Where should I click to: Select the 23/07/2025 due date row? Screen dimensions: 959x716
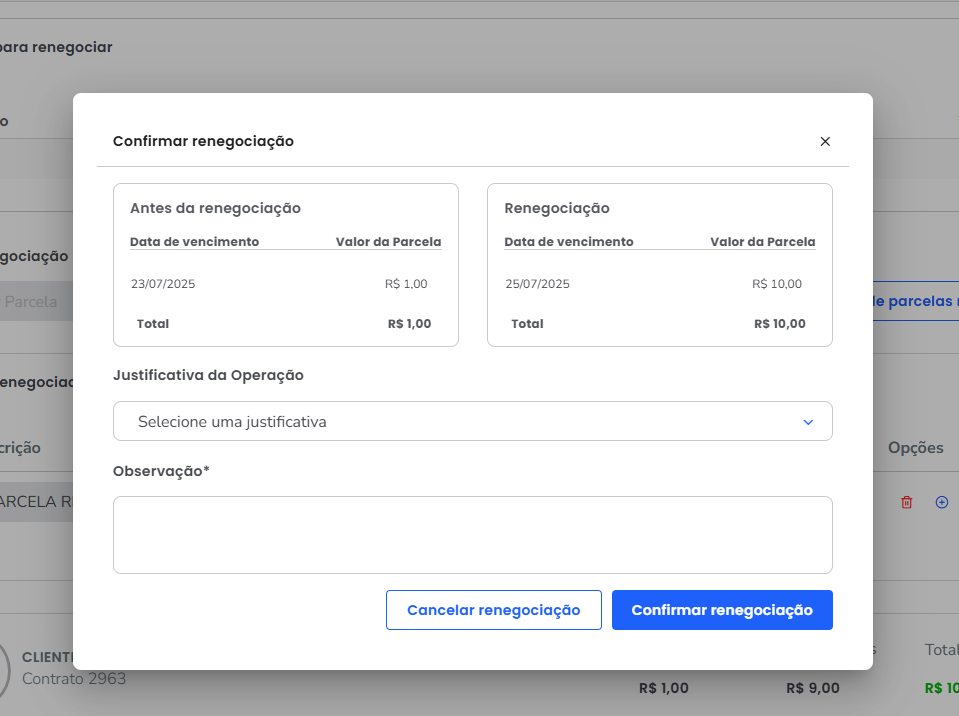pos(163,284)
